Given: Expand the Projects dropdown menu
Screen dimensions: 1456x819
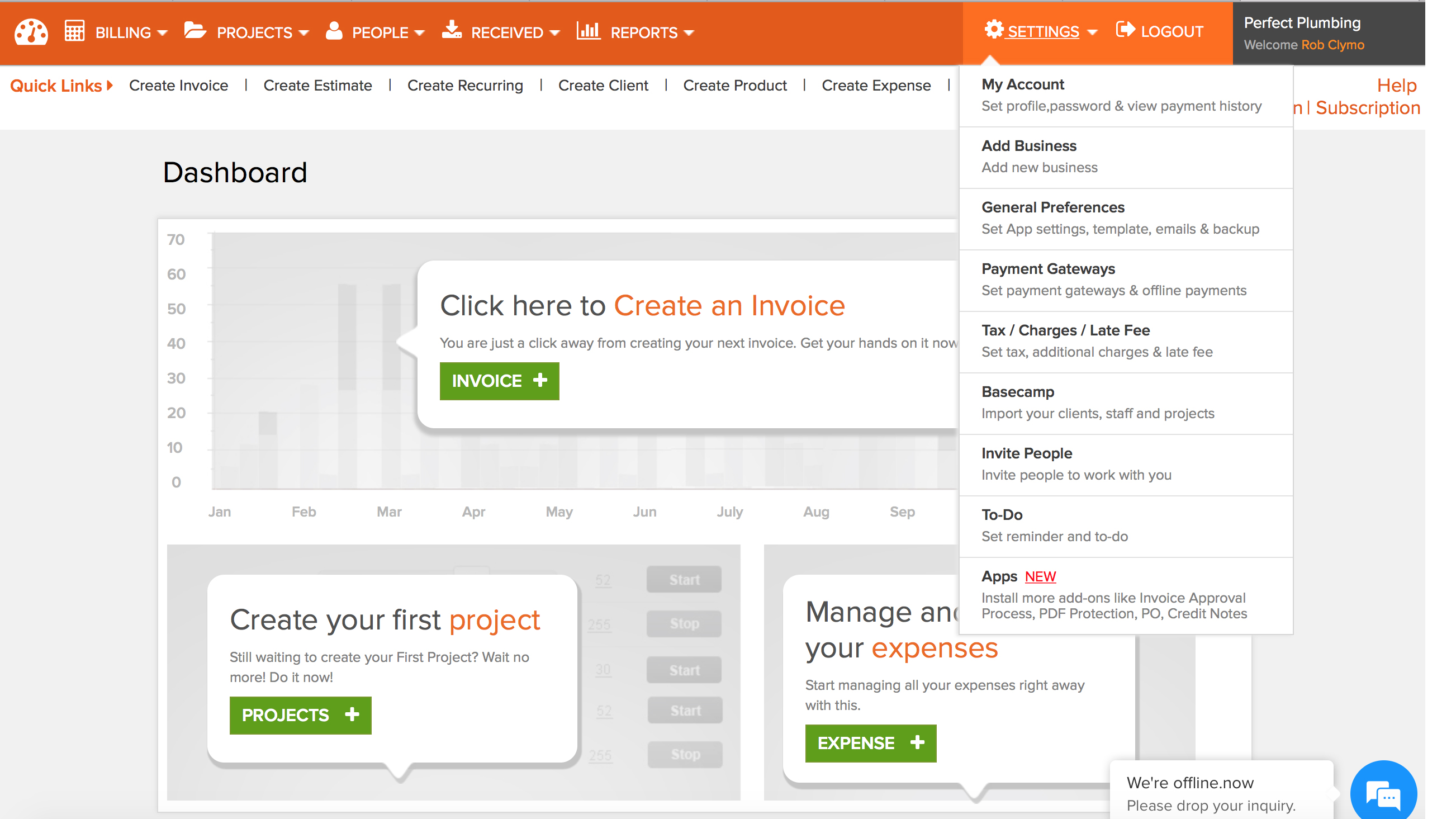Looking at the screenshot, I should pos(255,32).
